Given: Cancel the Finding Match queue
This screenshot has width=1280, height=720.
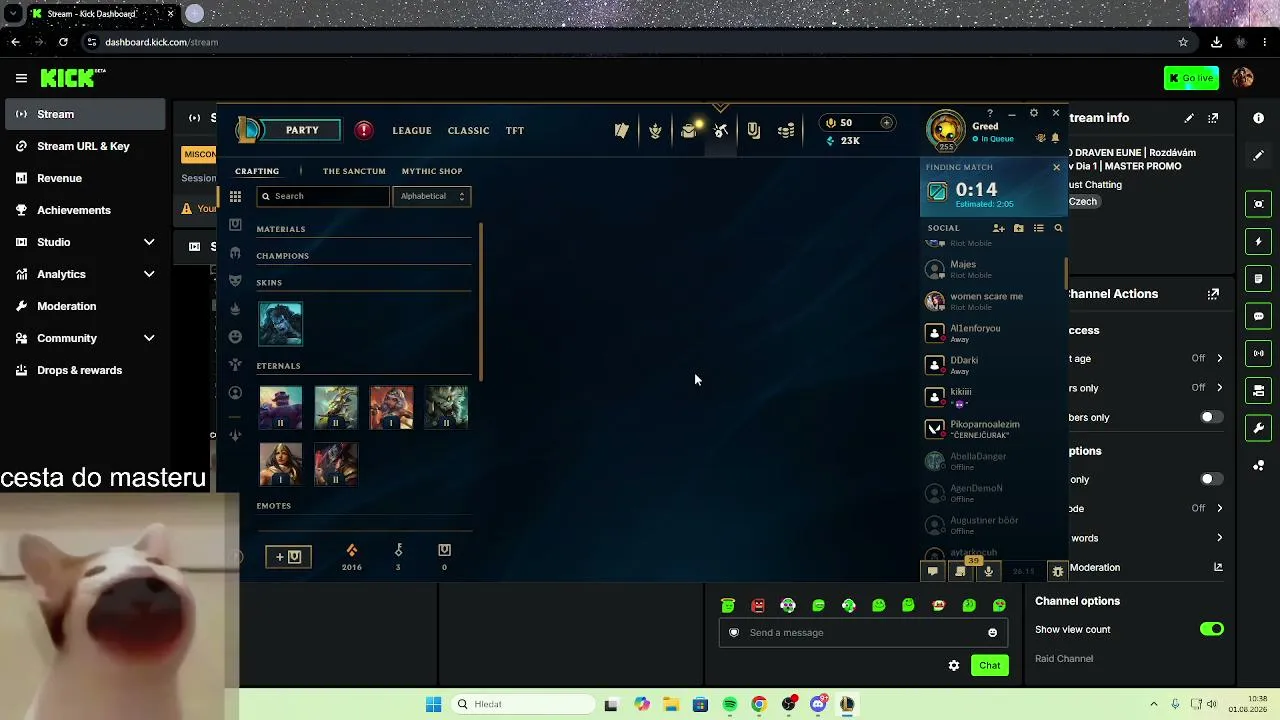Looking at the screenshot, I should pos(1056,167).
